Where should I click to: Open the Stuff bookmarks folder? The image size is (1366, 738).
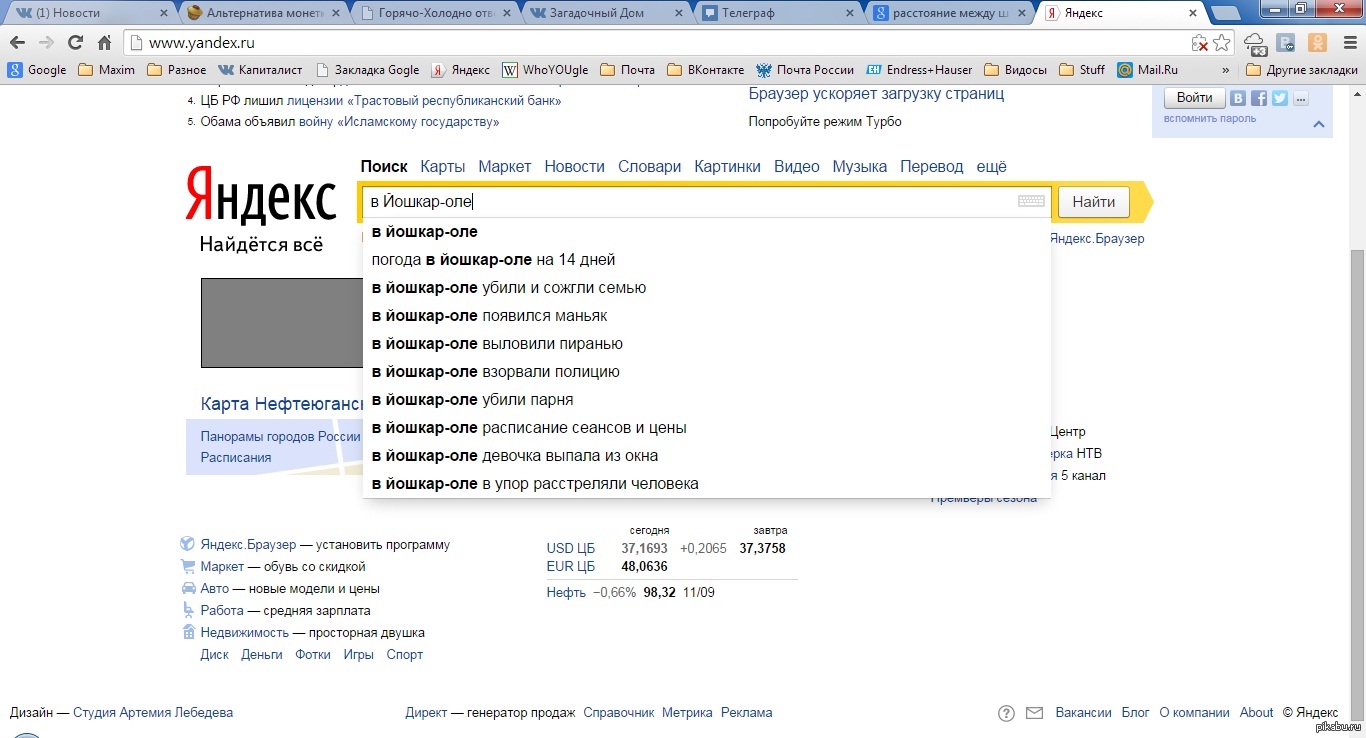1082,70
